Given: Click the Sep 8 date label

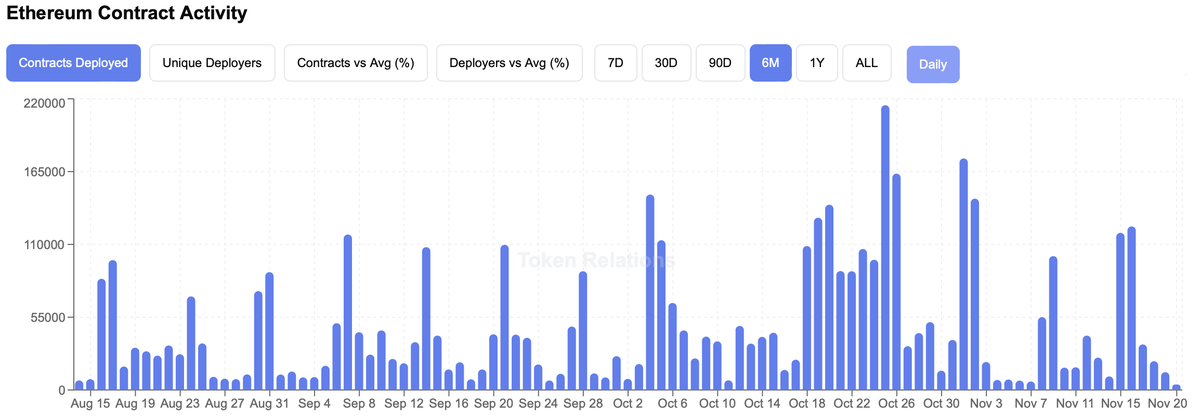Looking at the screenshot, I should click(x=359, y=404).
